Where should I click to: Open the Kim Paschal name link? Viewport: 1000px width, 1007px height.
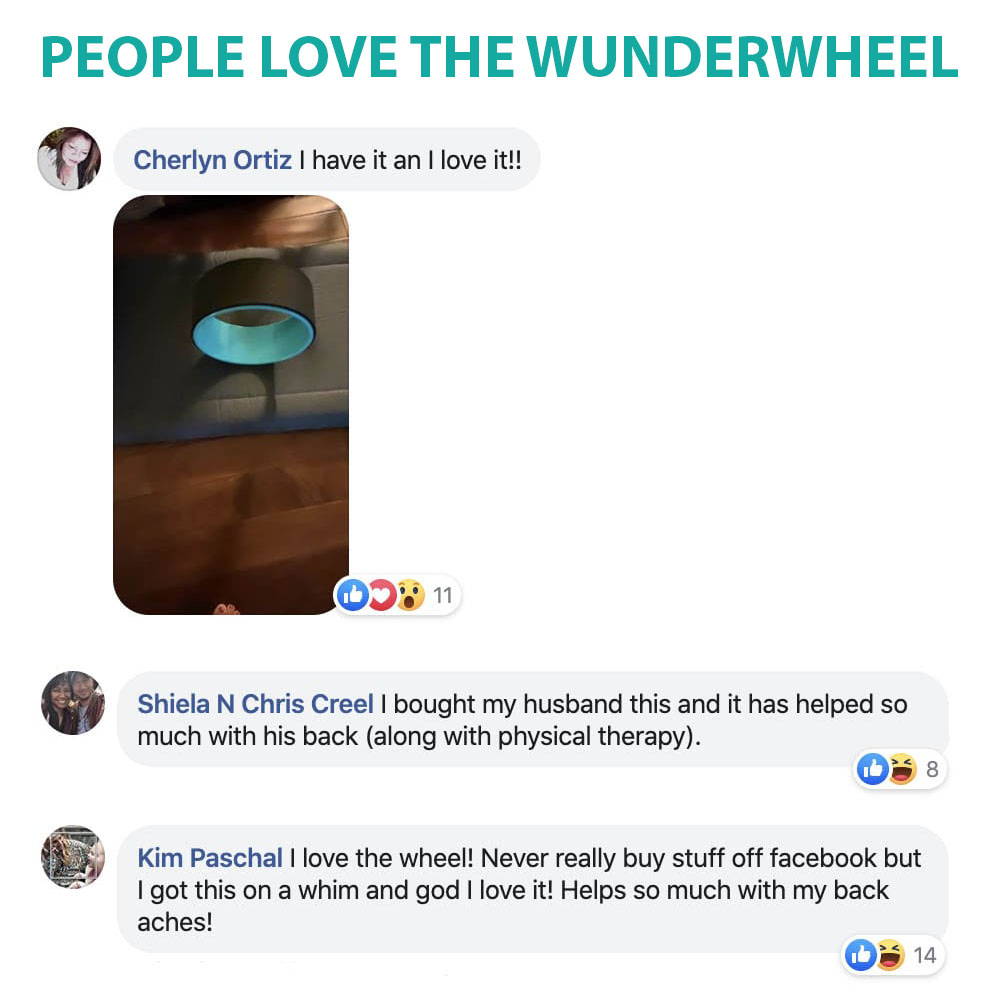coord(210,858)
